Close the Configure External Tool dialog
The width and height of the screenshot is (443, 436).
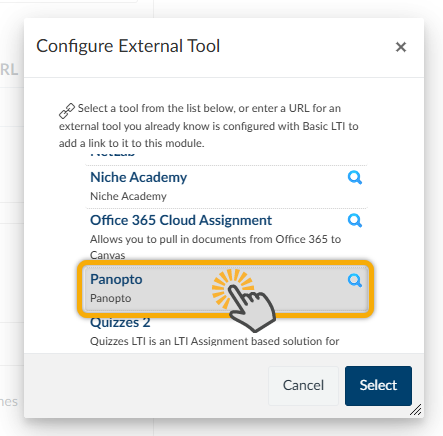coord(401,47)
